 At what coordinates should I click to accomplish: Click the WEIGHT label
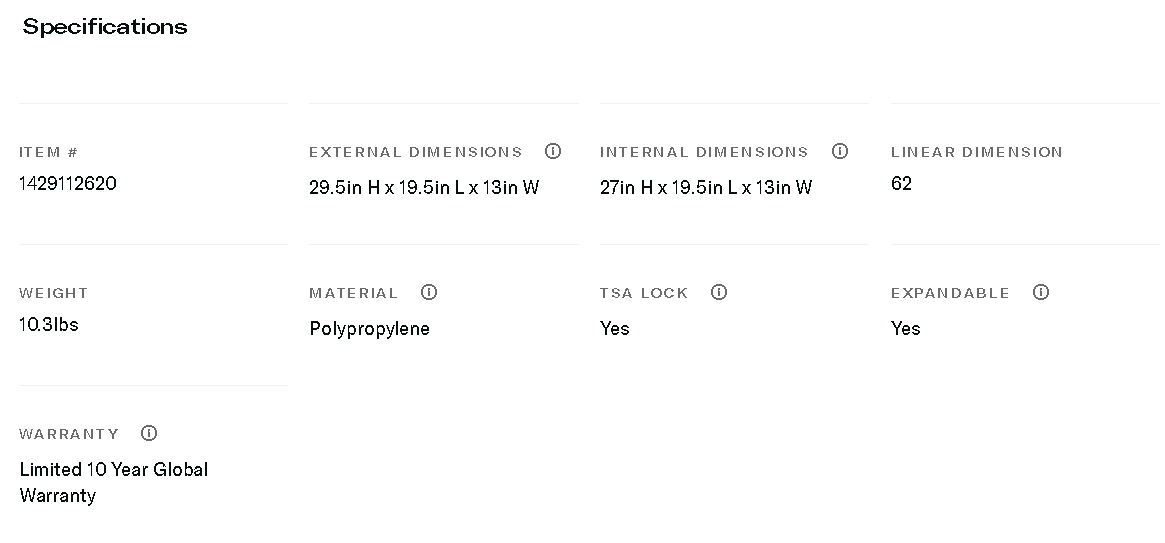pos(54,293)
